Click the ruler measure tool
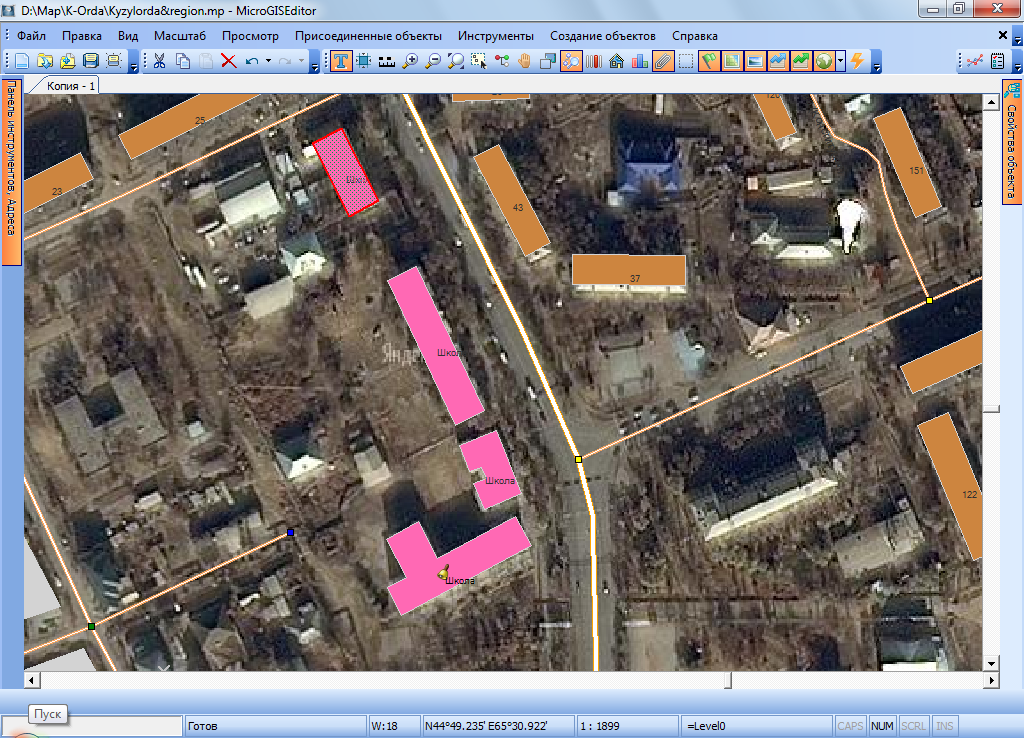Screen dimensions: 1024x738 tap(387, 61)
